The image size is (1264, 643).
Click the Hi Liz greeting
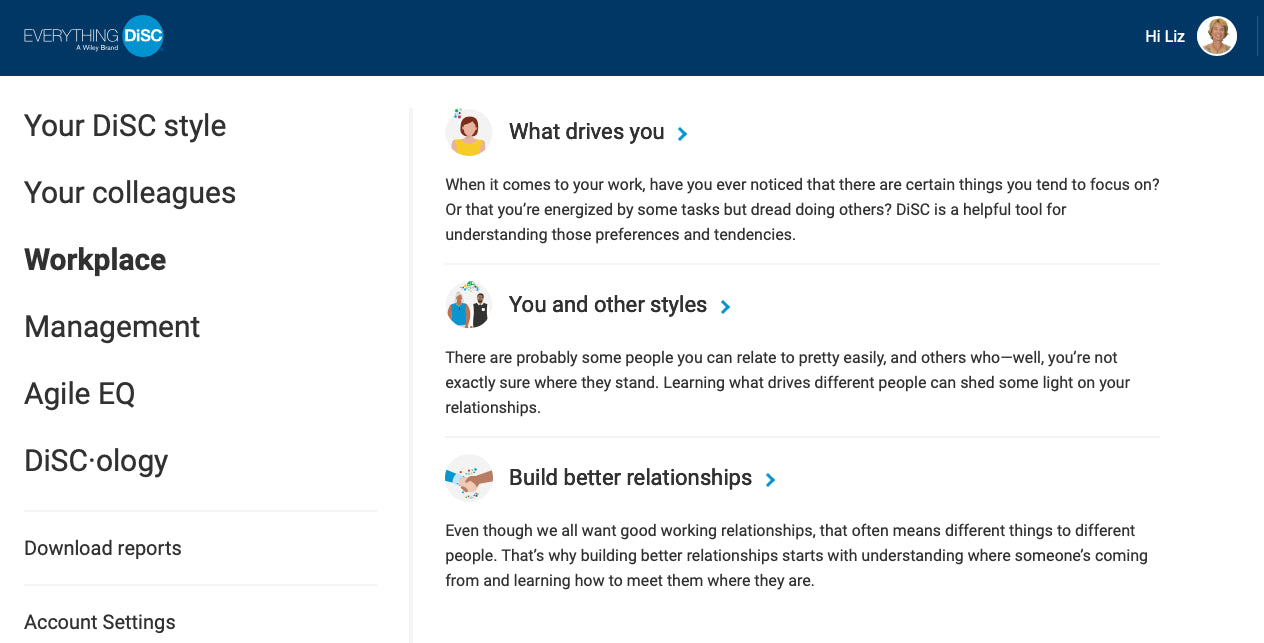click(x=1165, y=36)
